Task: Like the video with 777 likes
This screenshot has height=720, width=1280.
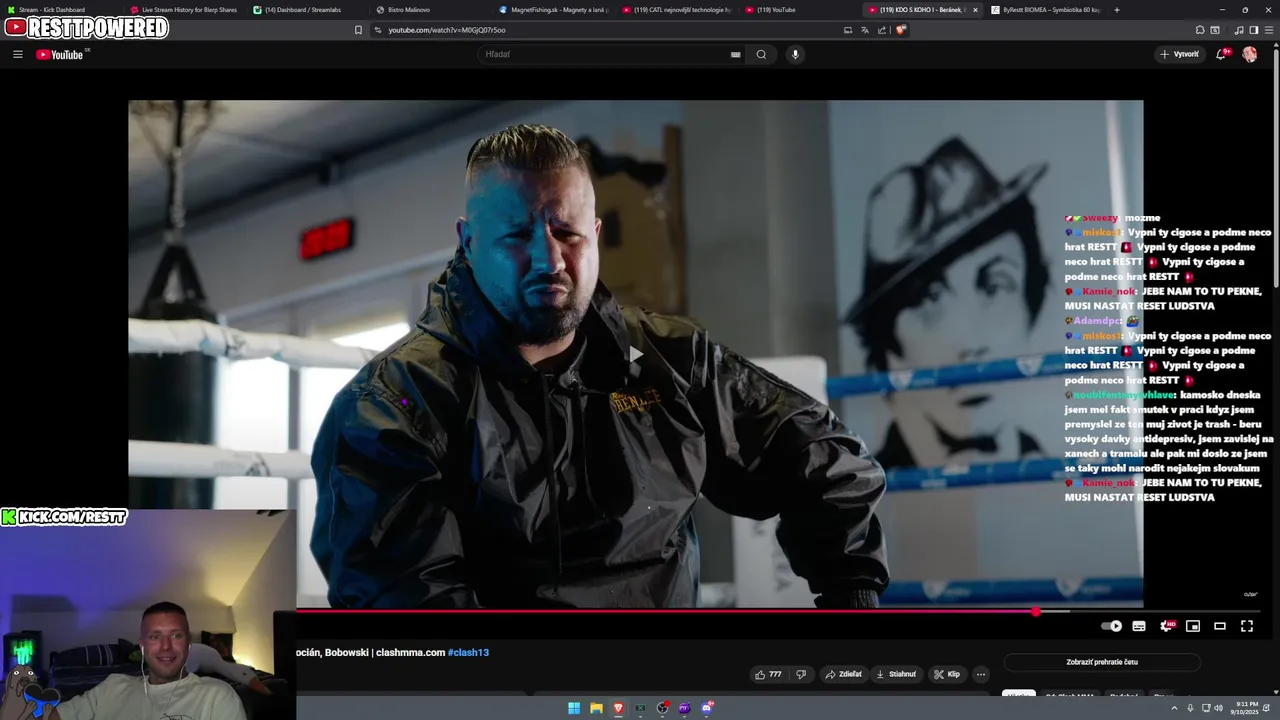Action: pyautogui.click(x=768, y=674)
